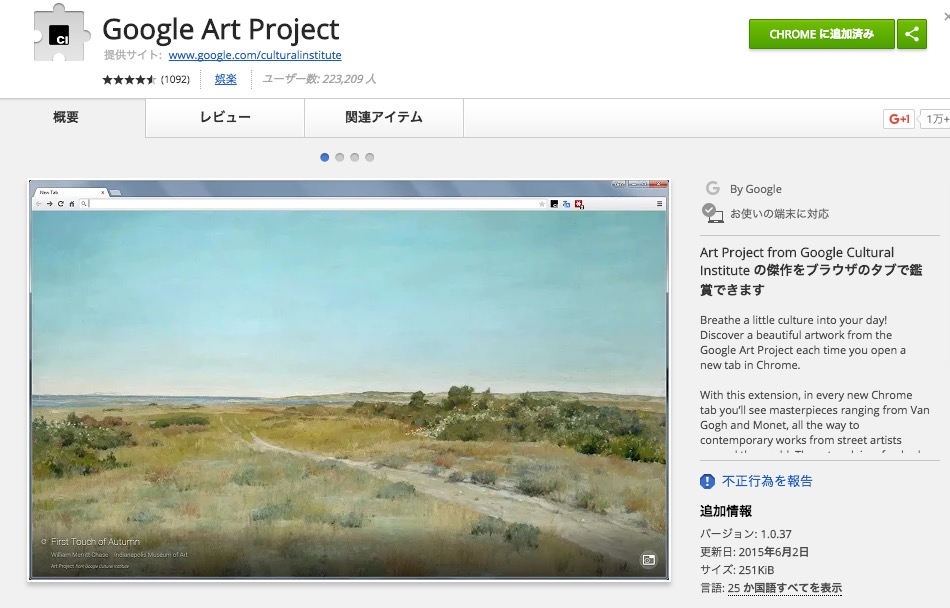Click the New Tab tab in preview browser
This screenshot has height=608, width=950.
click(x=70, y=192)
